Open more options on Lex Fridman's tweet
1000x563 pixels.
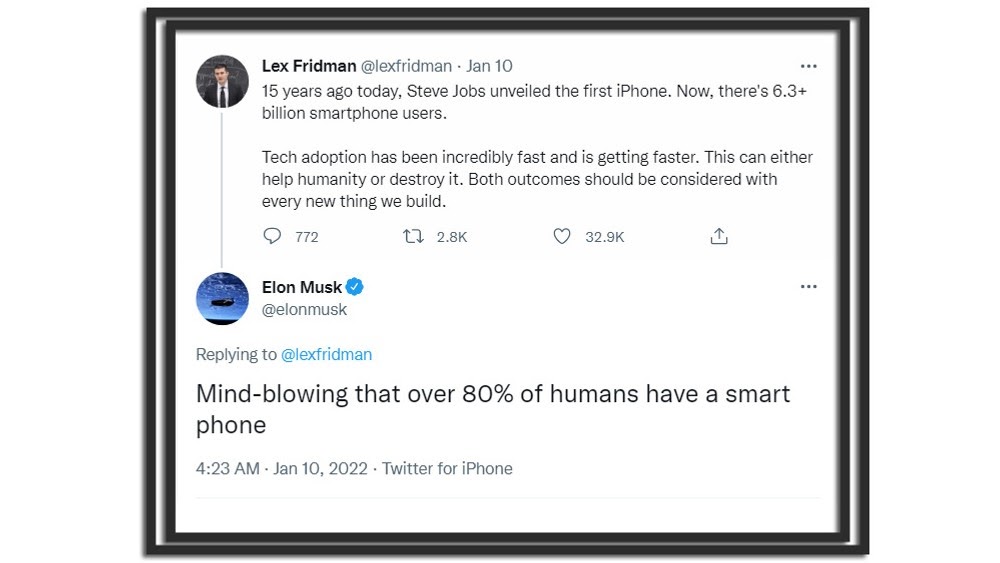pos(808,67)
